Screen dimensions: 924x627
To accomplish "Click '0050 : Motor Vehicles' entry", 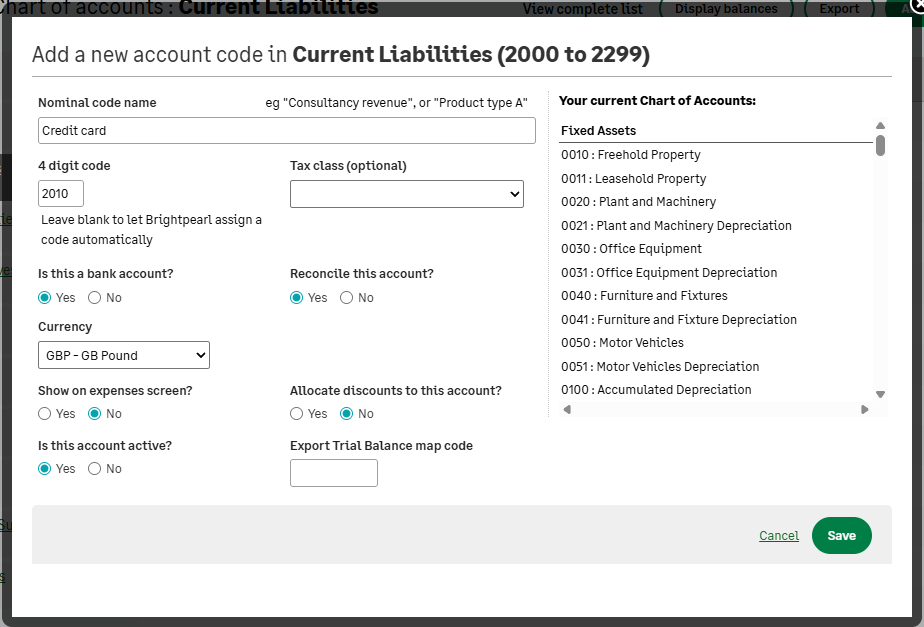I will pos(622,343).
